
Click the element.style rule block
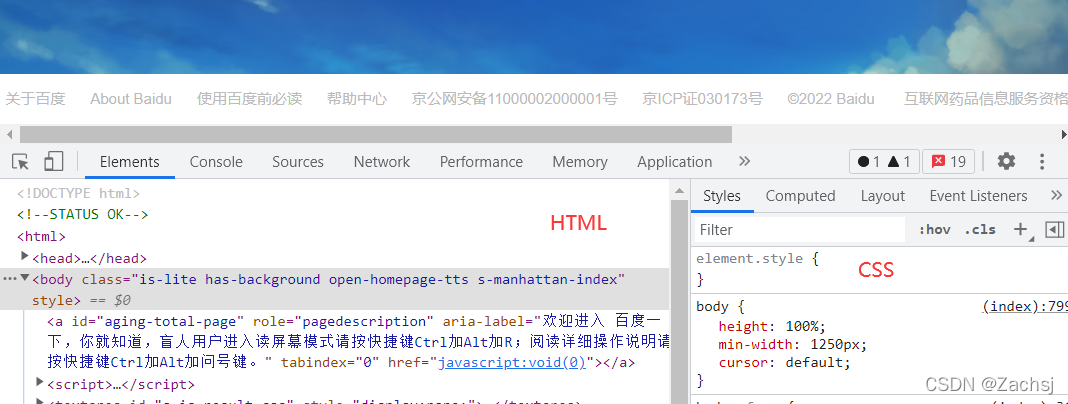(879, 268)
